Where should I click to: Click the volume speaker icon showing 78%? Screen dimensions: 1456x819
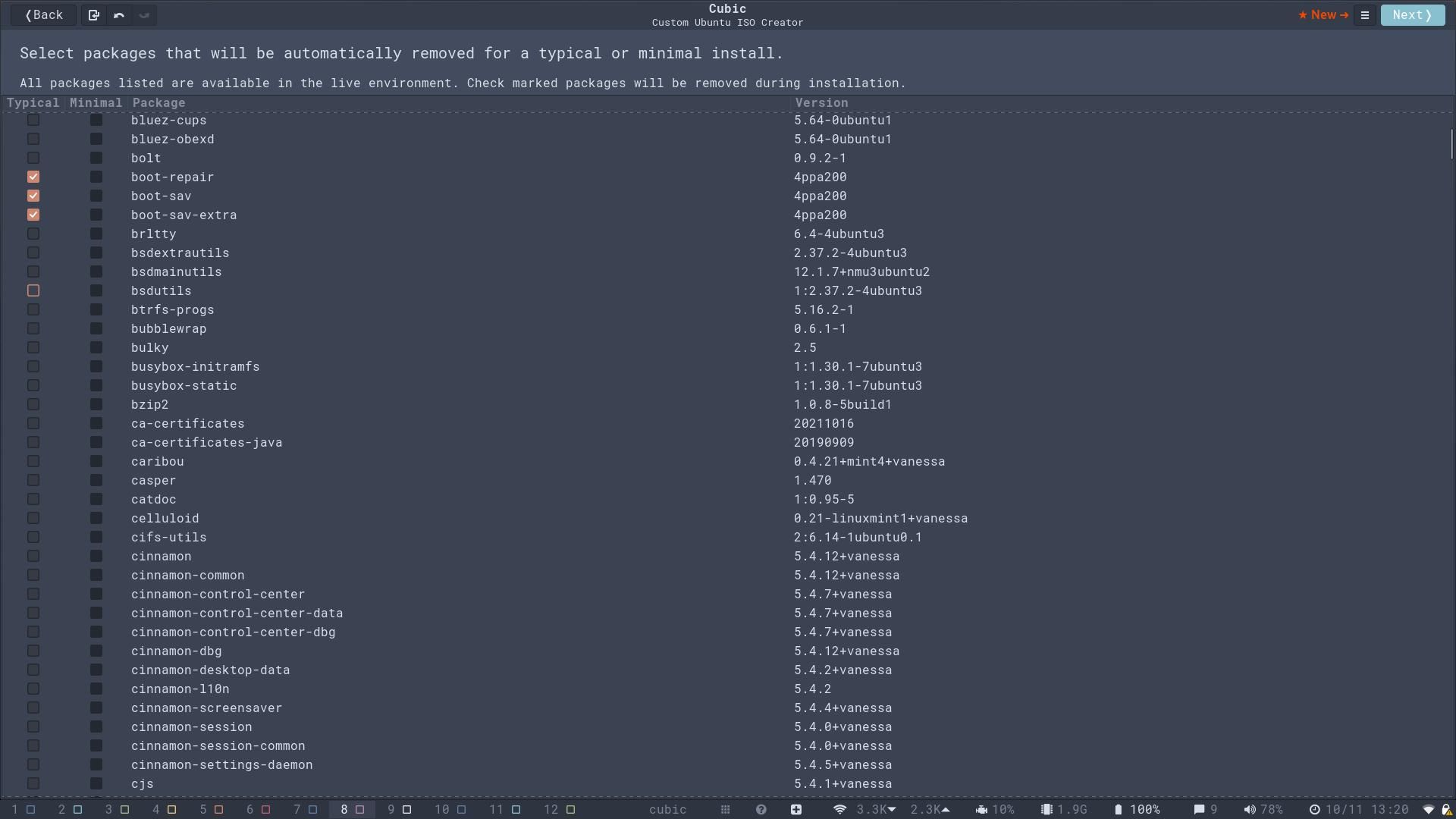coord(1250,810)
